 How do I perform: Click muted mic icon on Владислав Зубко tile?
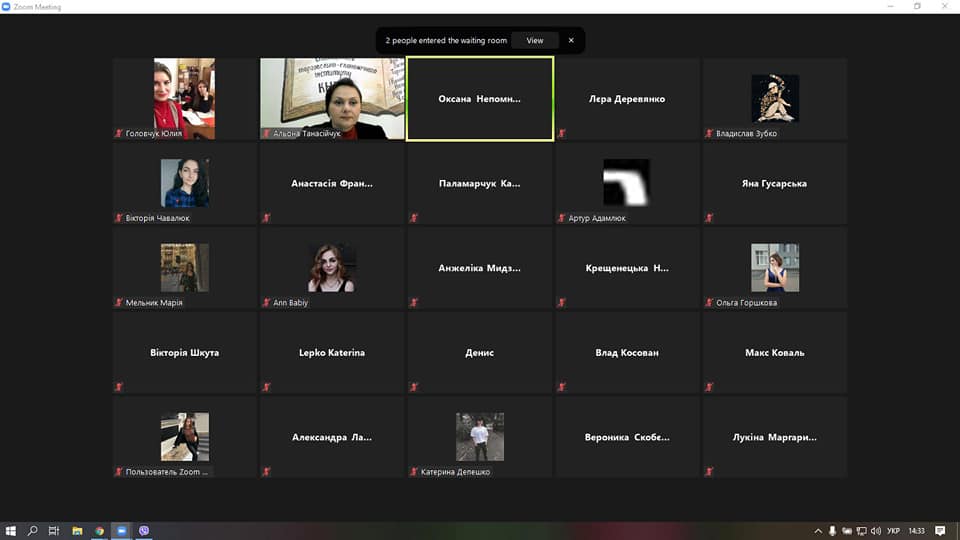point(709,133)
